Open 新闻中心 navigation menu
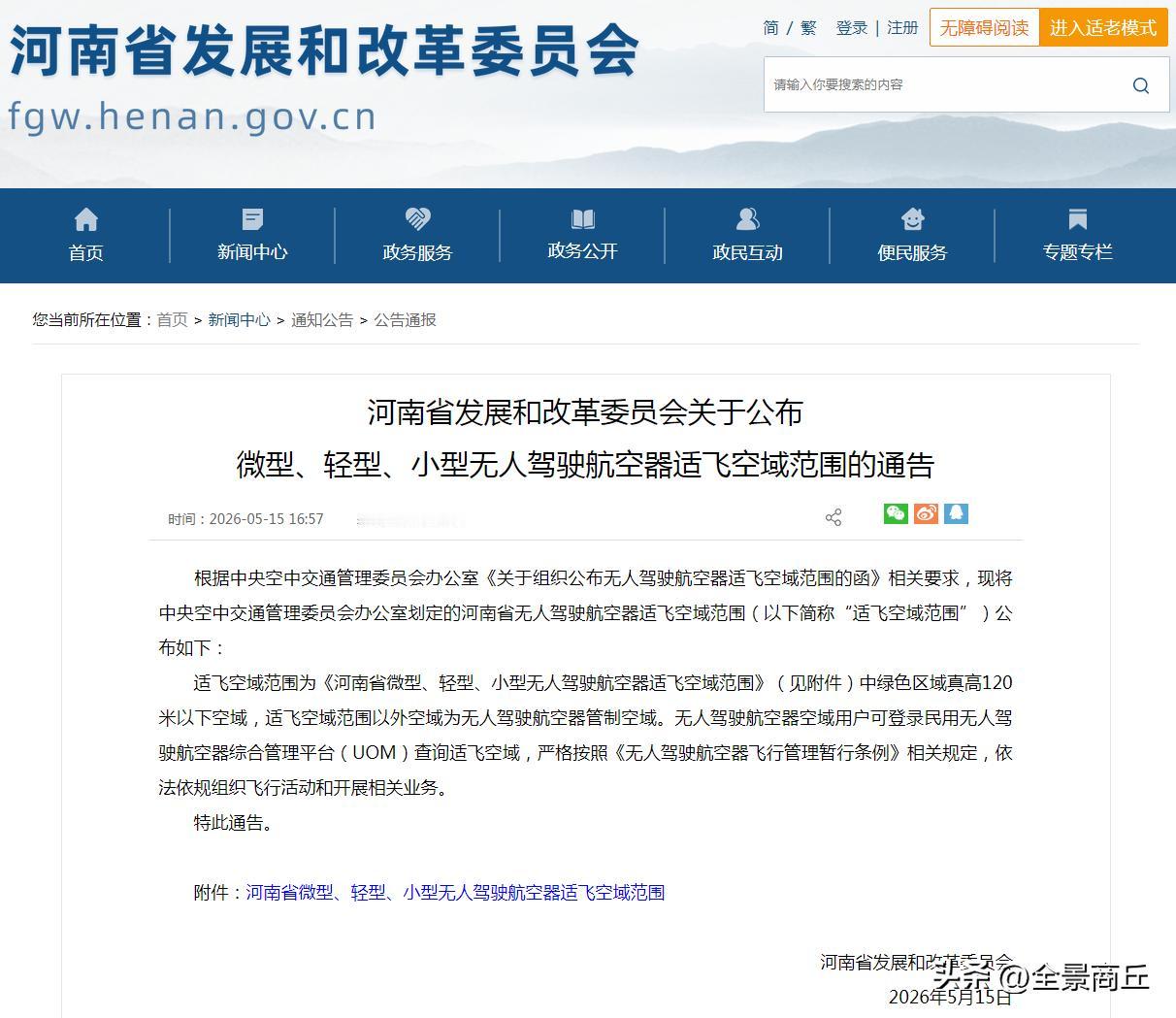The height and width of the screenshot is (1018, 1176). tap(252, 235)
